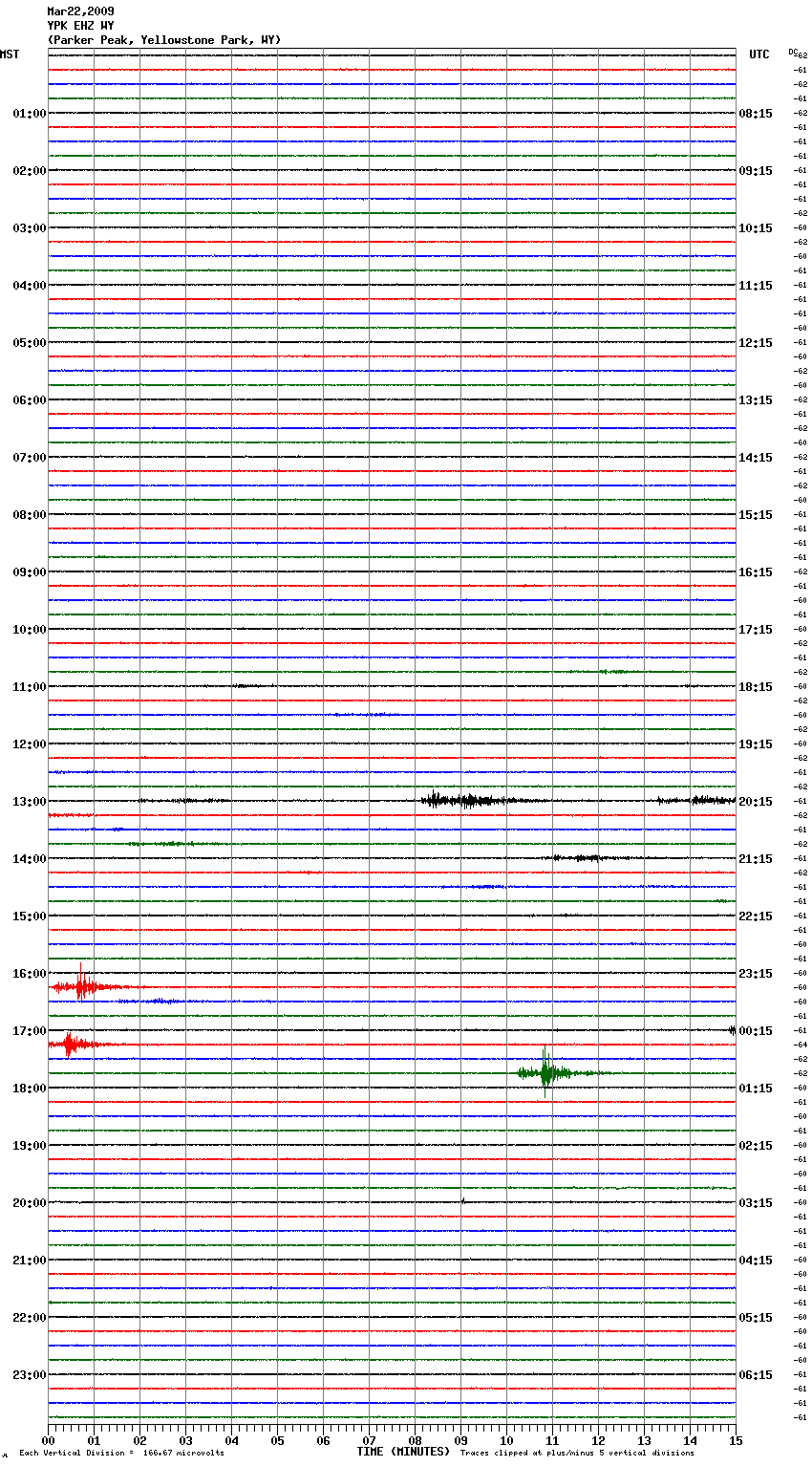Viewport: 812px width, 1466px height.
Task: Select the 18:00 MST row label
Action: point(29,1089)
